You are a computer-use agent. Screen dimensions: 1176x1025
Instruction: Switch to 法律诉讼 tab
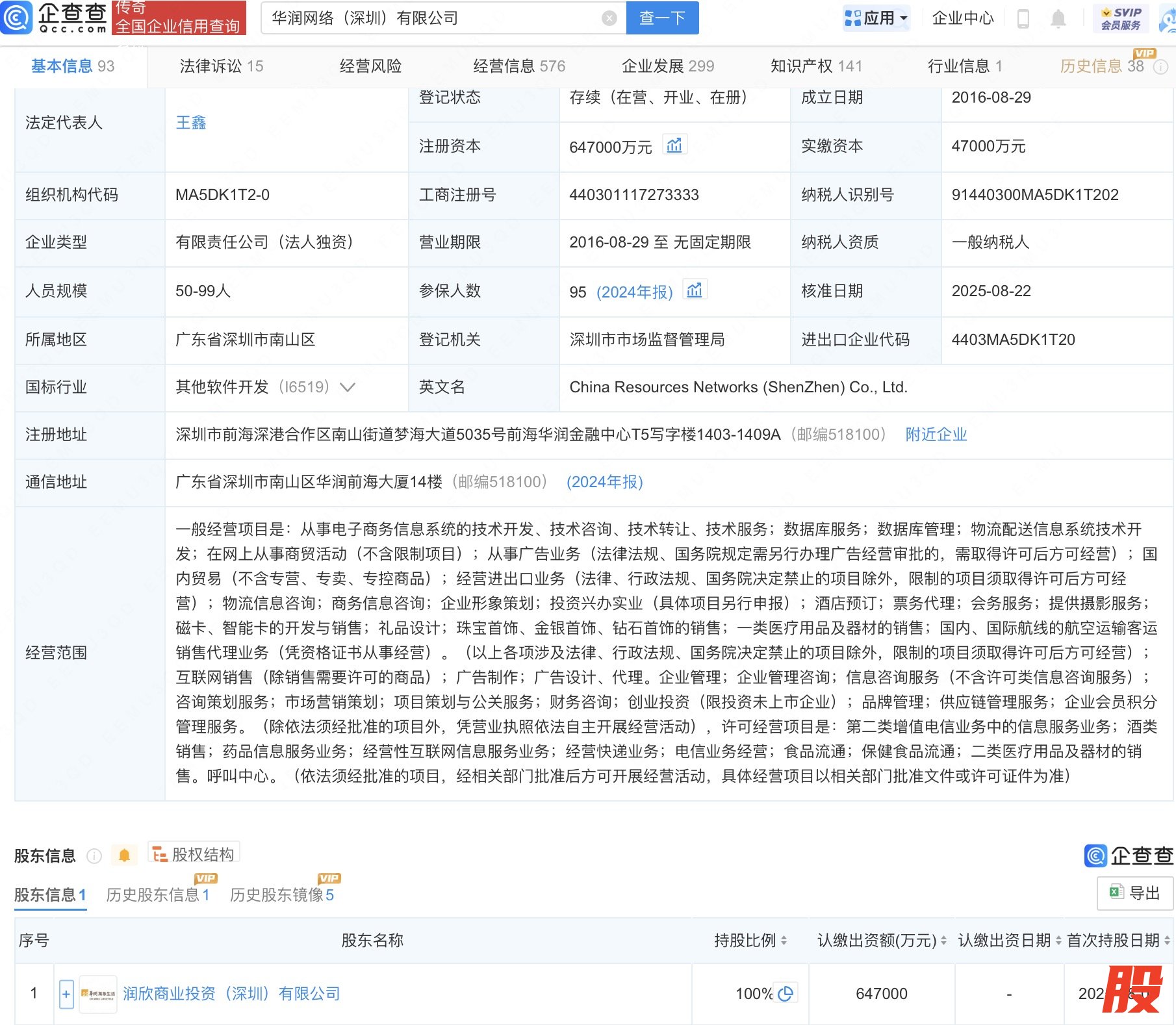click(221, 66)
